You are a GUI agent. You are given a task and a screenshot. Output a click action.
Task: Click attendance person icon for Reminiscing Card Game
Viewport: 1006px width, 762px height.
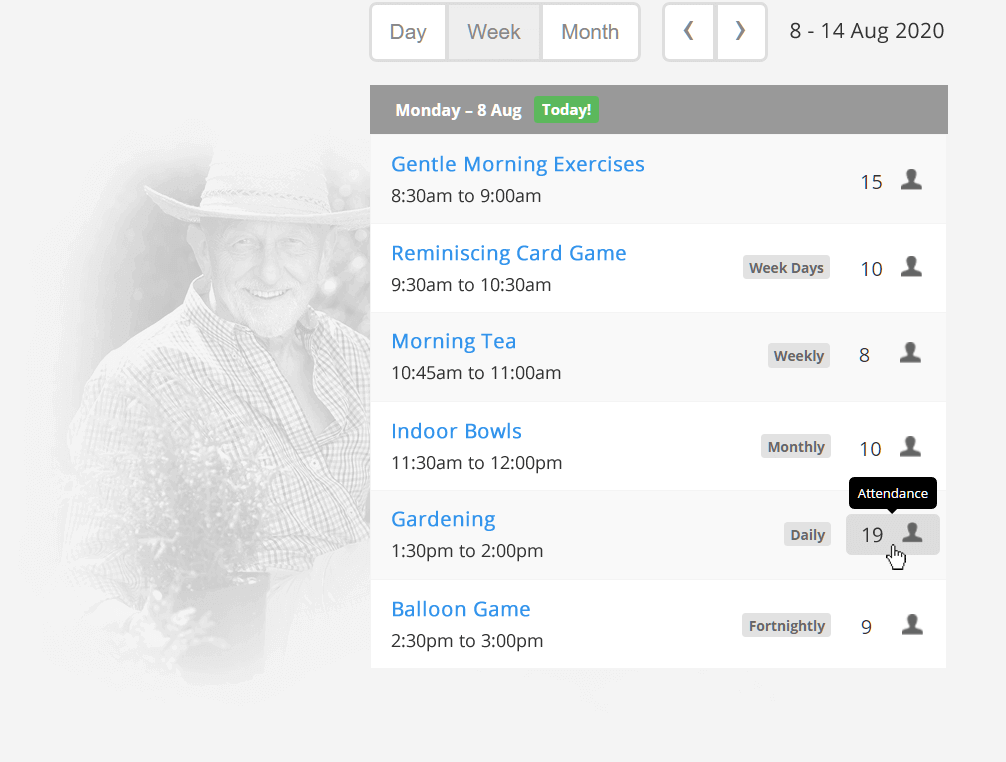[x=911, y=267]
